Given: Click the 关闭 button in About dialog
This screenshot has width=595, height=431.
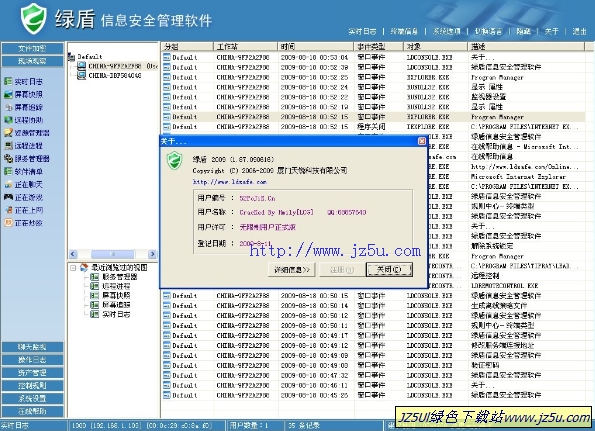Looking at the screenshot, I should pos(389,270).
